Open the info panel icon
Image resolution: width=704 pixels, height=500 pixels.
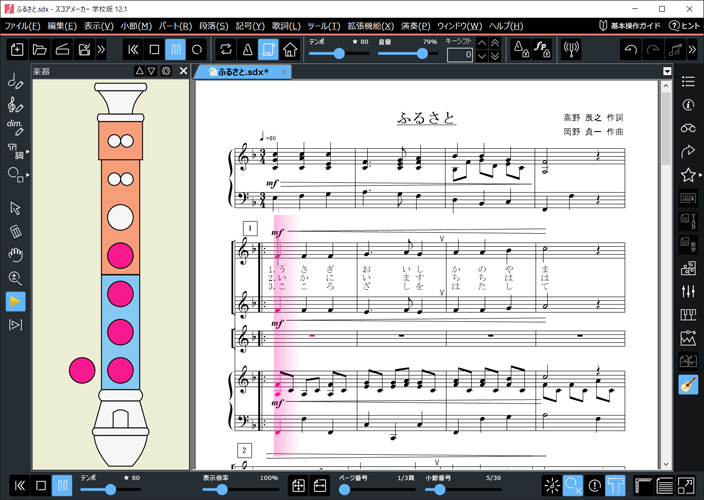[x=688, y=105]
